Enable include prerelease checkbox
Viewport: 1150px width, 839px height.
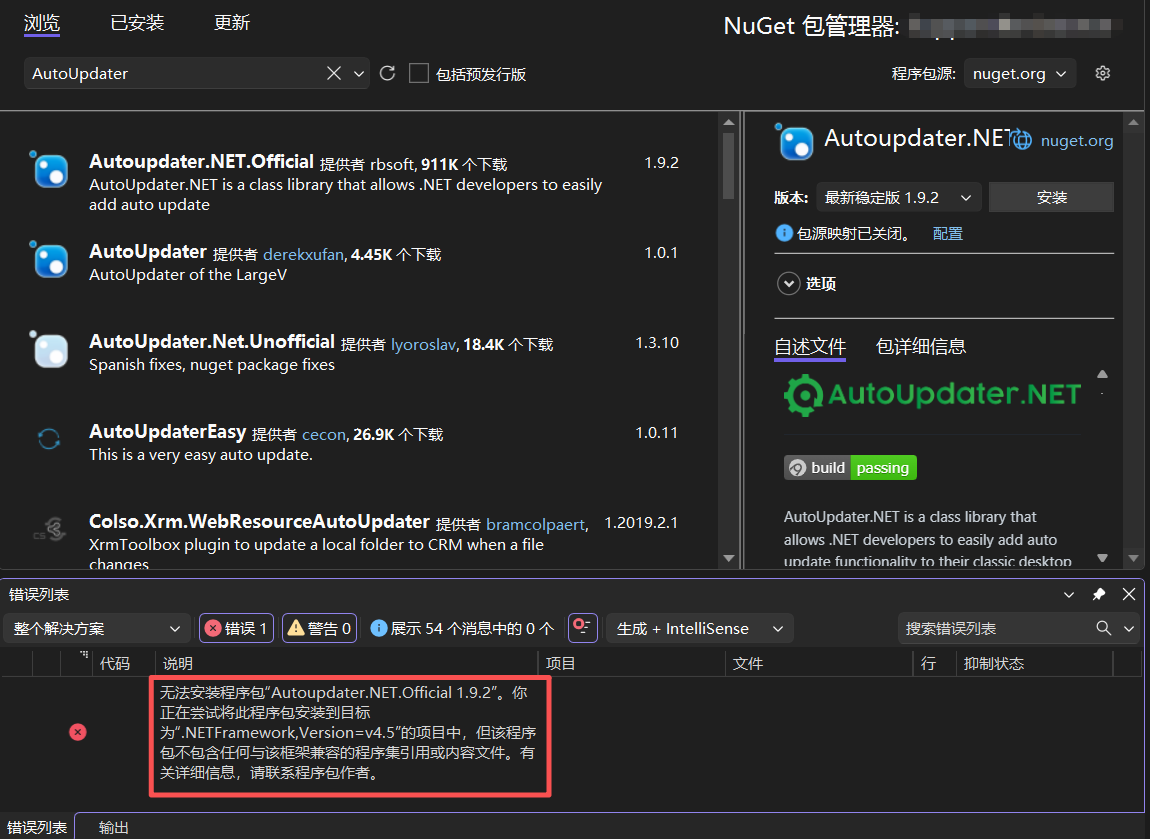(x=419, y=73)
